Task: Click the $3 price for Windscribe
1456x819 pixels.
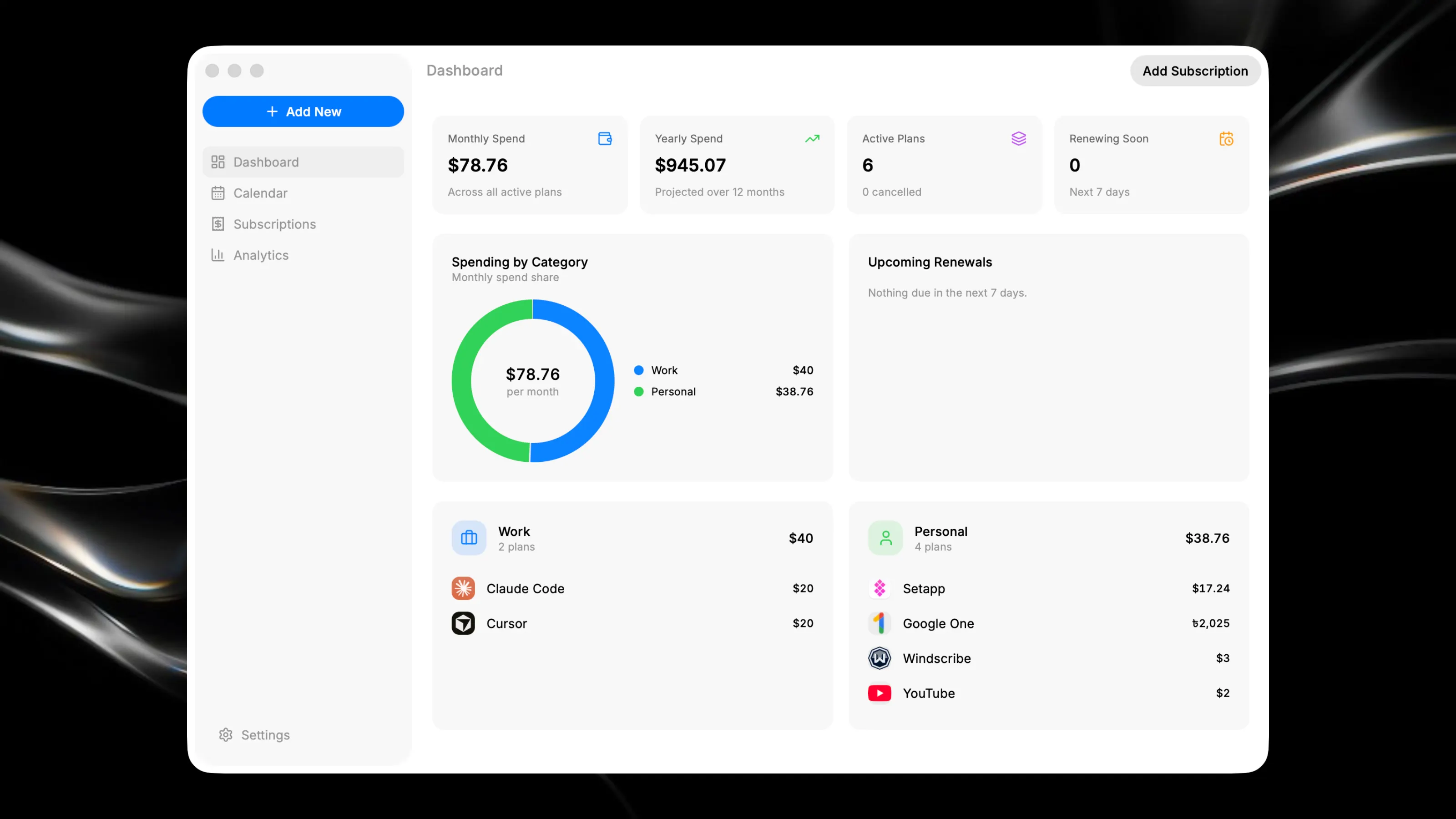Action: pos(1223,658)
